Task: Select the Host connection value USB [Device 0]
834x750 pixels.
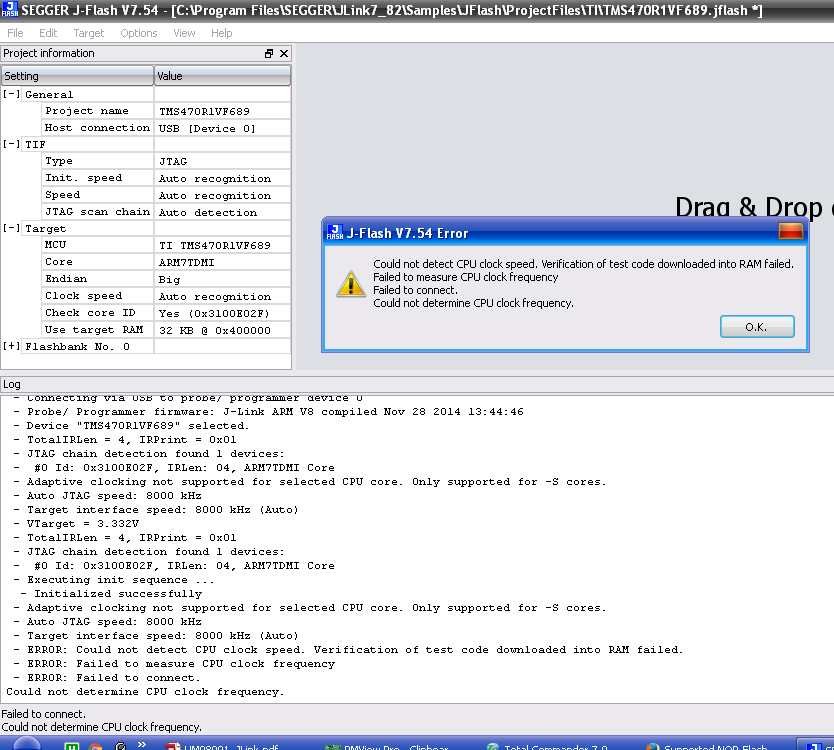Action: point(207,128)
